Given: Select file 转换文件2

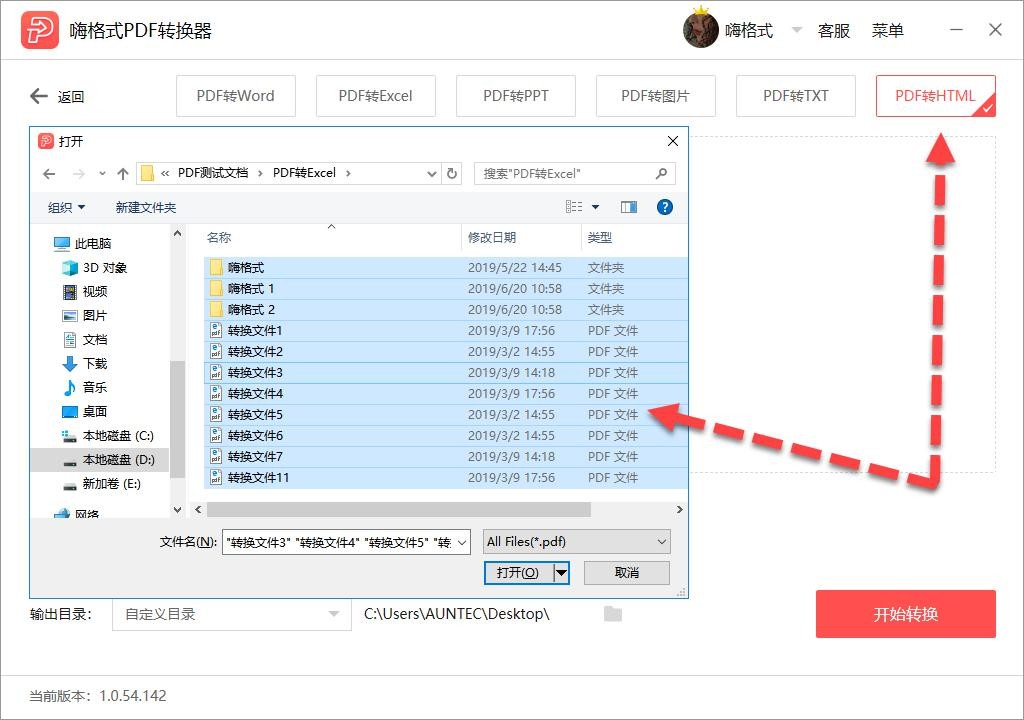Looking at the screenshot, I should pyautogui.click(x=445, y=352).
